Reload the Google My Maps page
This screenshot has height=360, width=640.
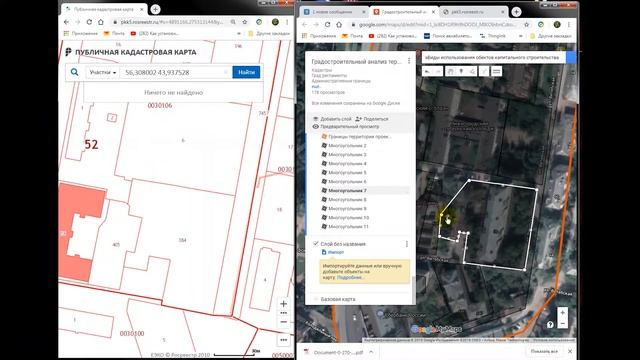327,25
